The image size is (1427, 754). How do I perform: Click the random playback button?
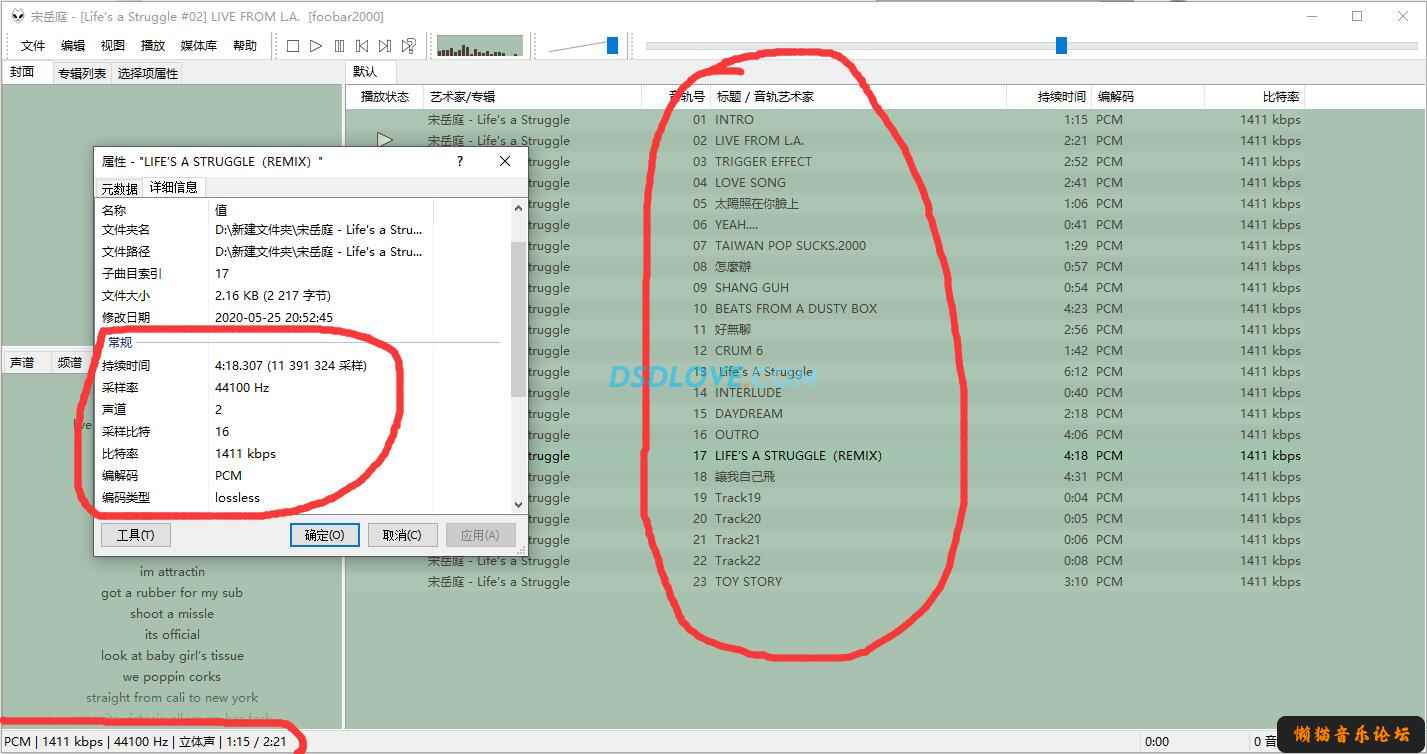[x=409, y=46]
